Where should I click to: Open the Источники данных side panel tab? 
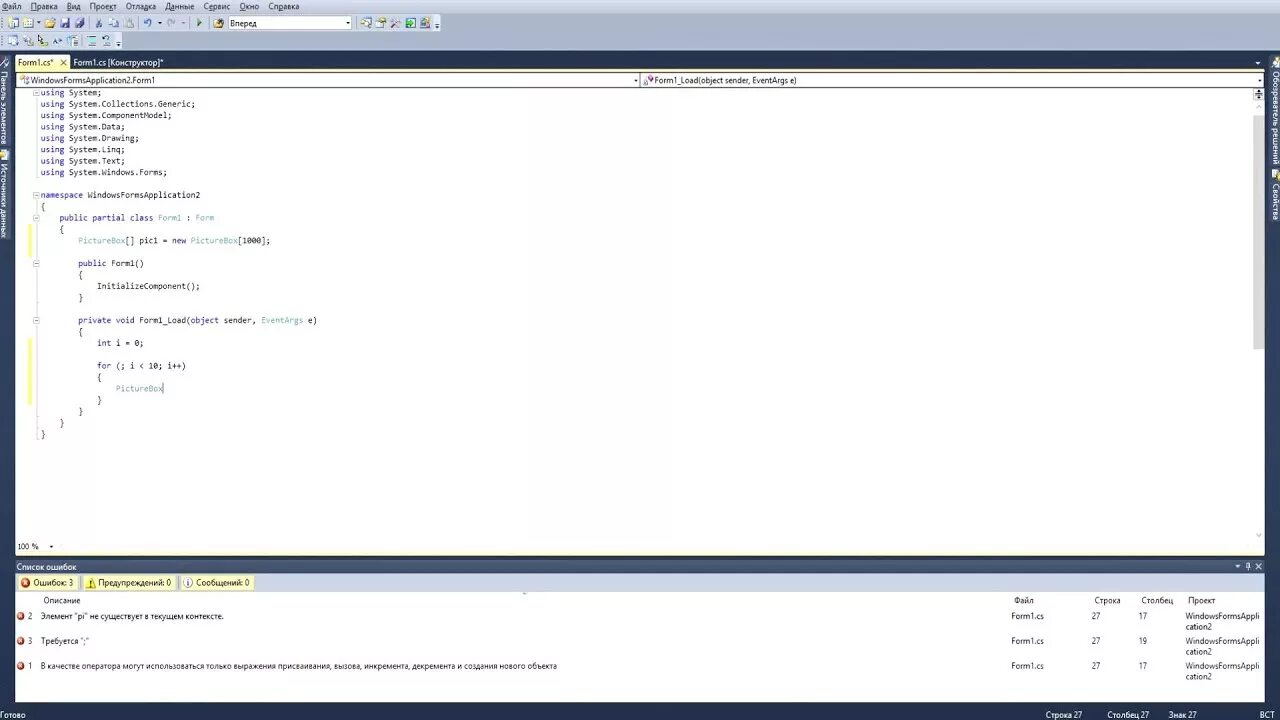point(4,192)
